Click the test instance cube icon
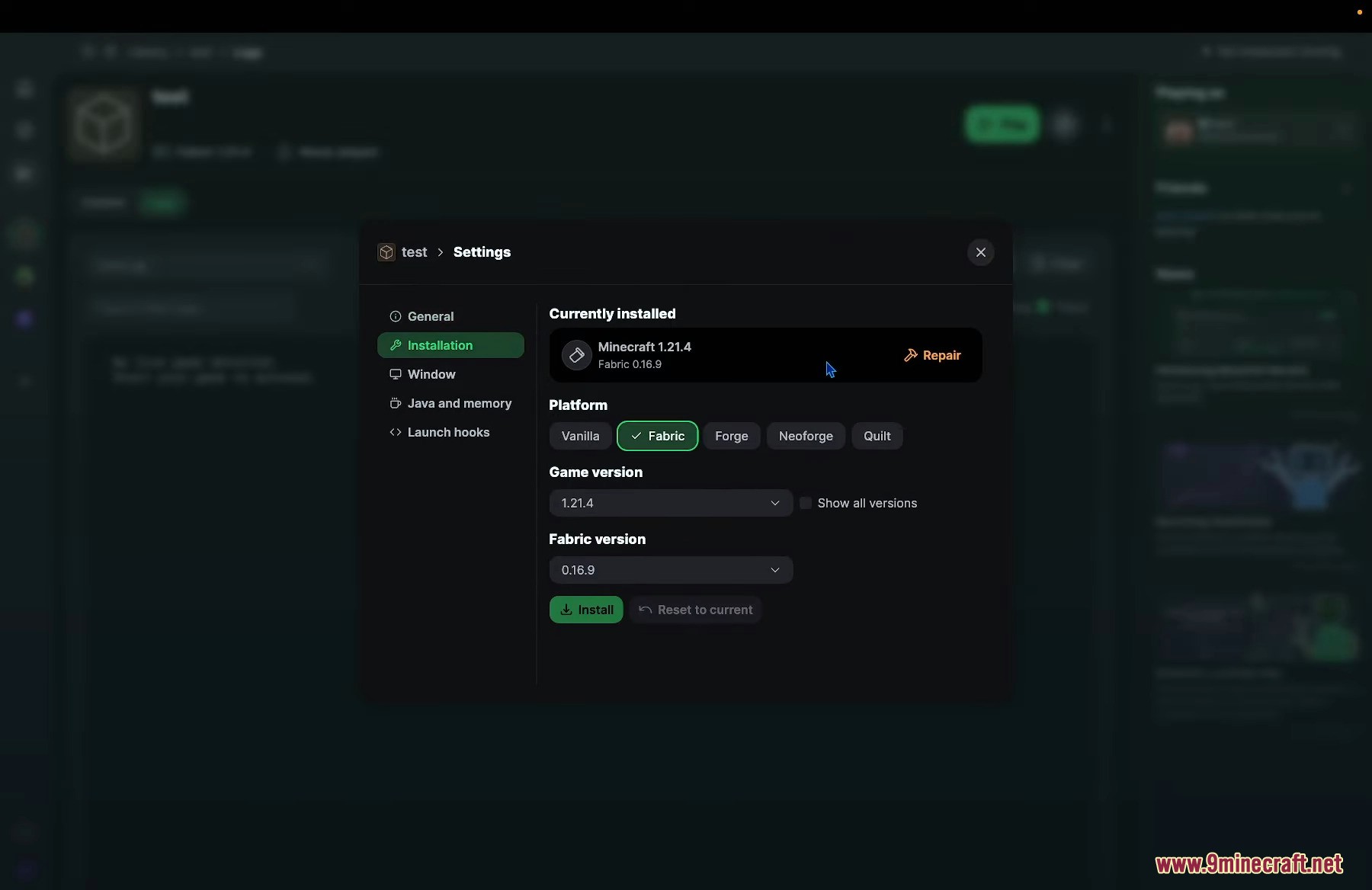This screenshot has height=890, width=1372. tap(386, 252)
